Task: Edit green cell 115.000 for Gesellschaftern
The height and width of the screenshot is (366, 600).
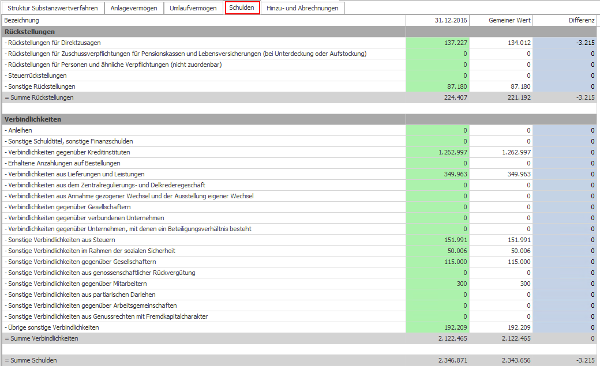Action: click(438, 262)
